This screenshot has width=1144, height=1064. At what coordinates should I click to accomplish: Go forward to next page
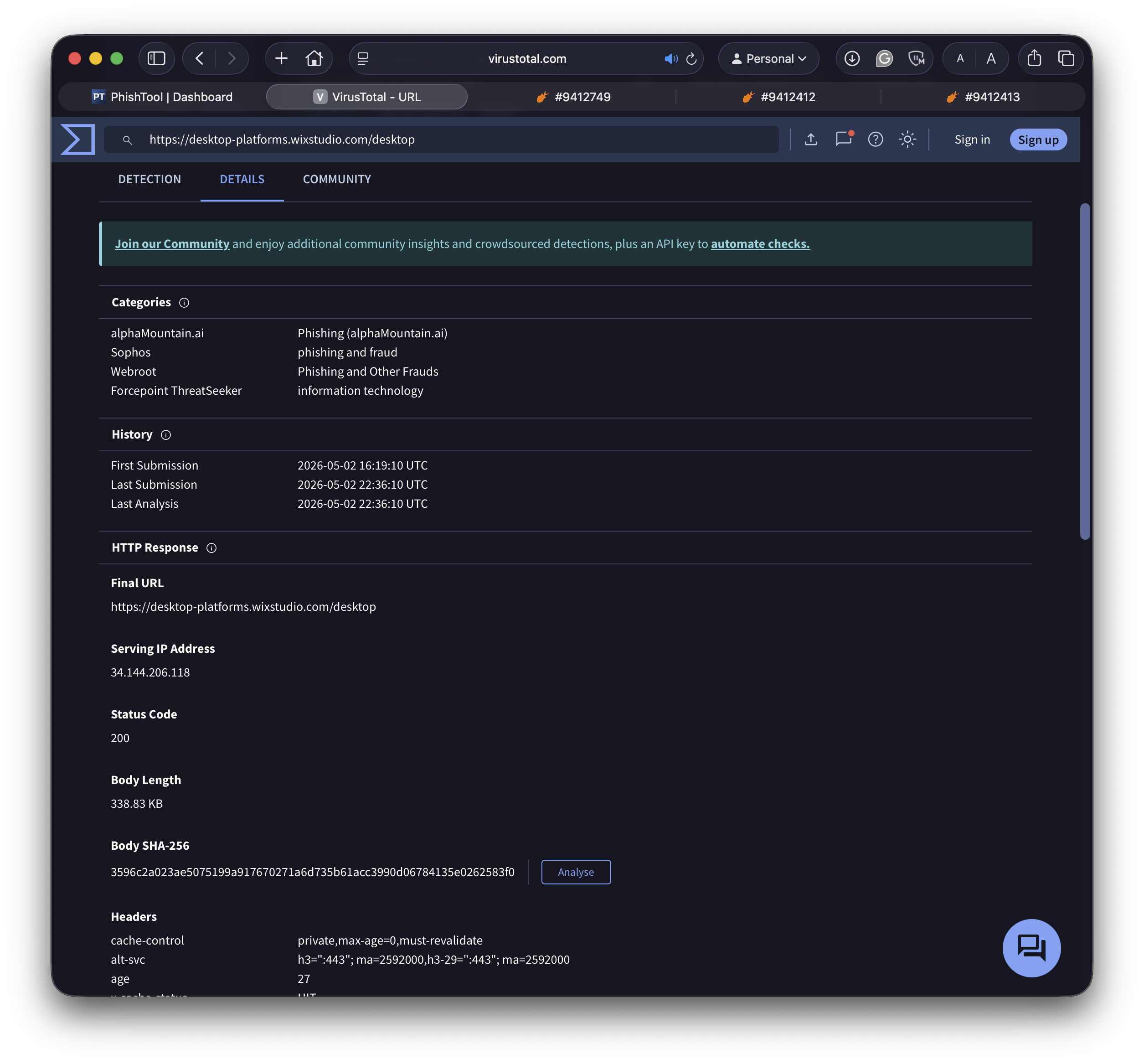[x=232, y=58]
